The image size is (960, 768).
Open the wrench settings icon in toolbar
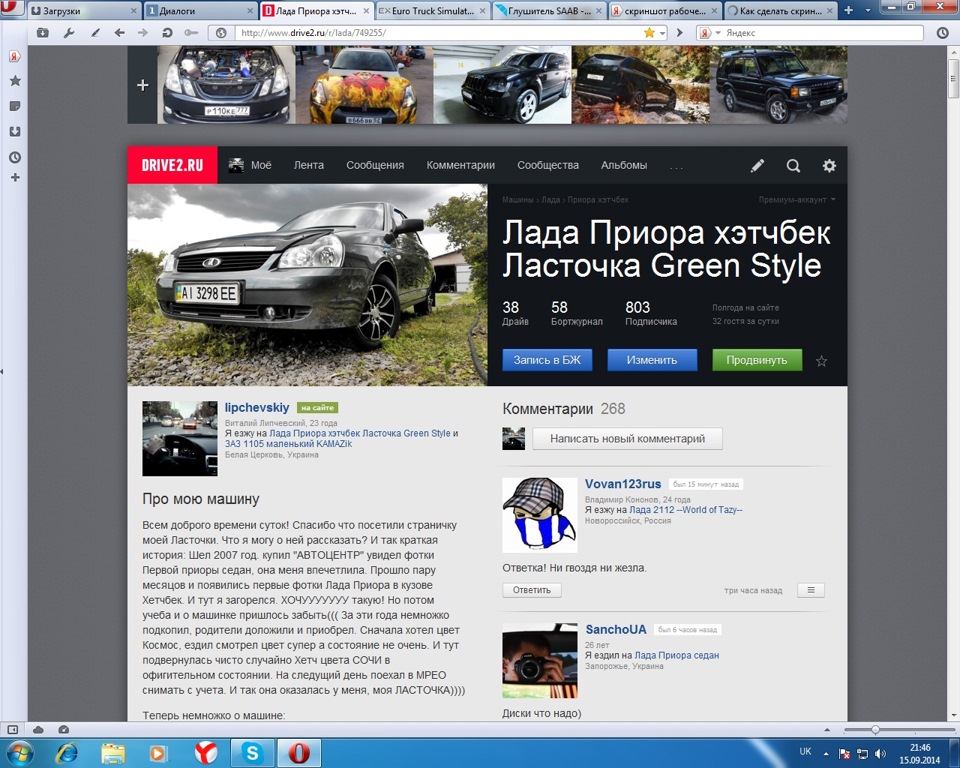pos(69,32)
